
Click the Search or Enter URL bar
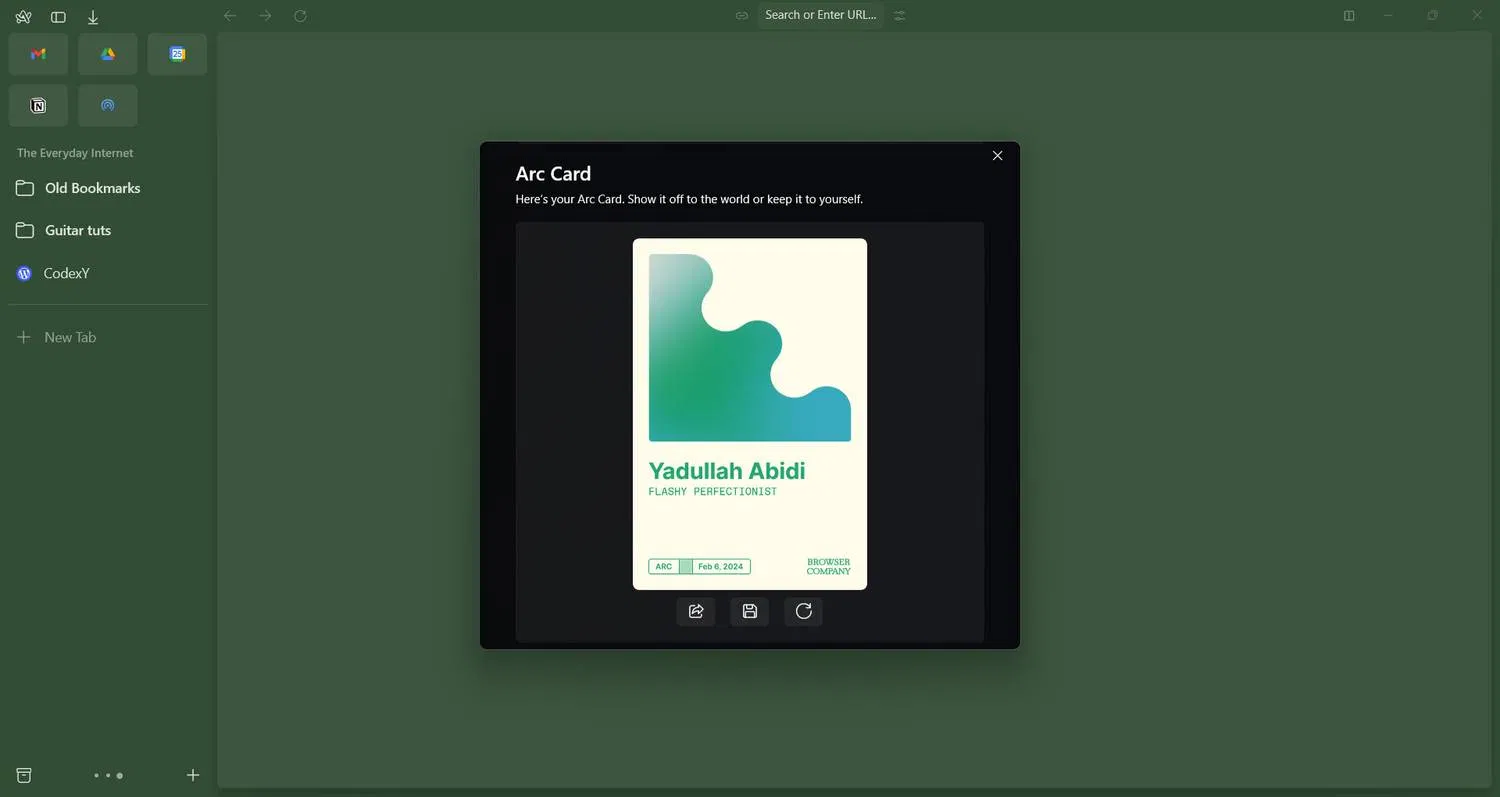point(820,15)
